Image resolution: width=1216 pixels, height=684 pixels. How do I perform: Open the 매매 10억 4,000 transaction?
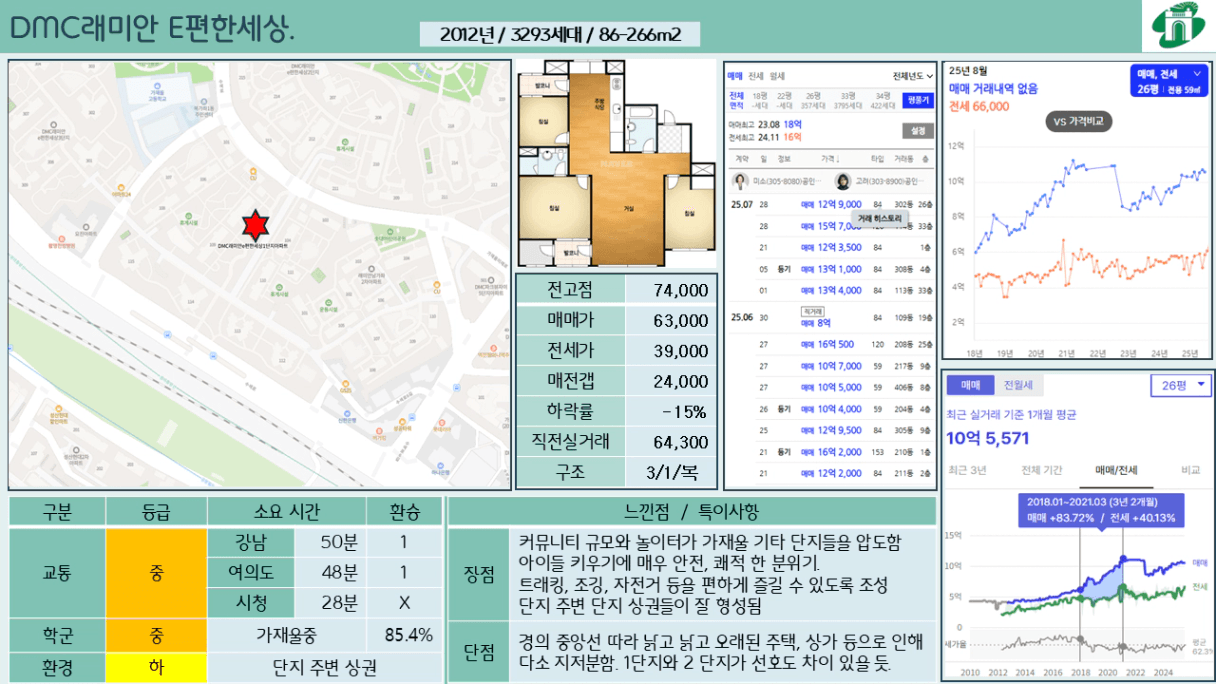[831, 409]
